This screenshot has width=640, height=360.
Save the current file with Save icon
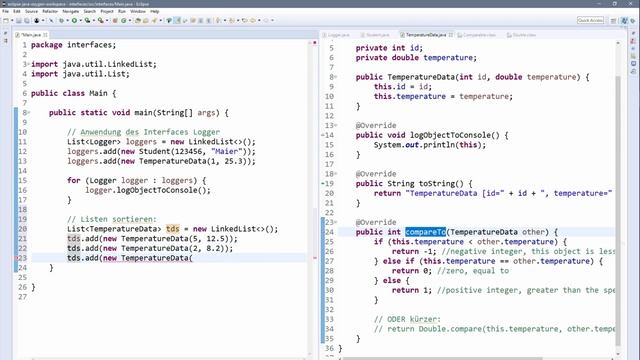tap(18, 20)
